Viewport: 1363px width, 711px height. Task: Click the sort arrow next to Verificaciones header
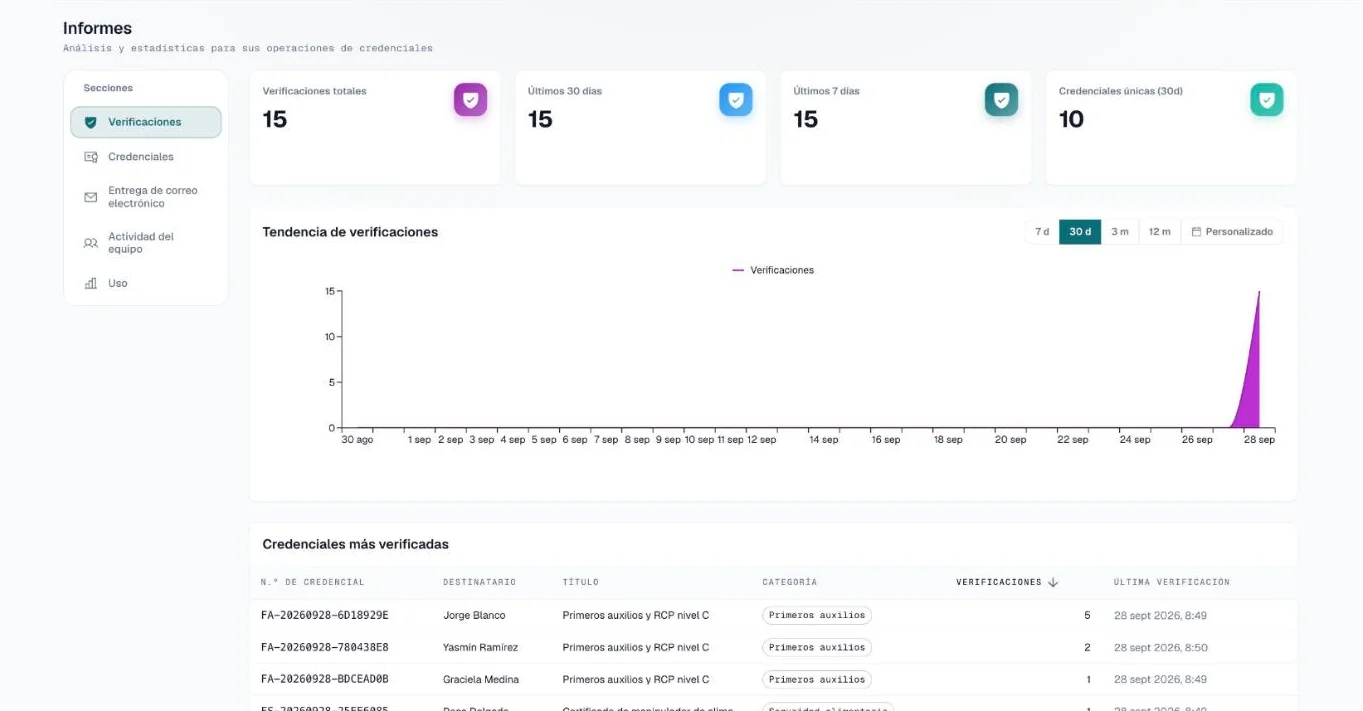pyautogui.click(x=1053, y=582)
